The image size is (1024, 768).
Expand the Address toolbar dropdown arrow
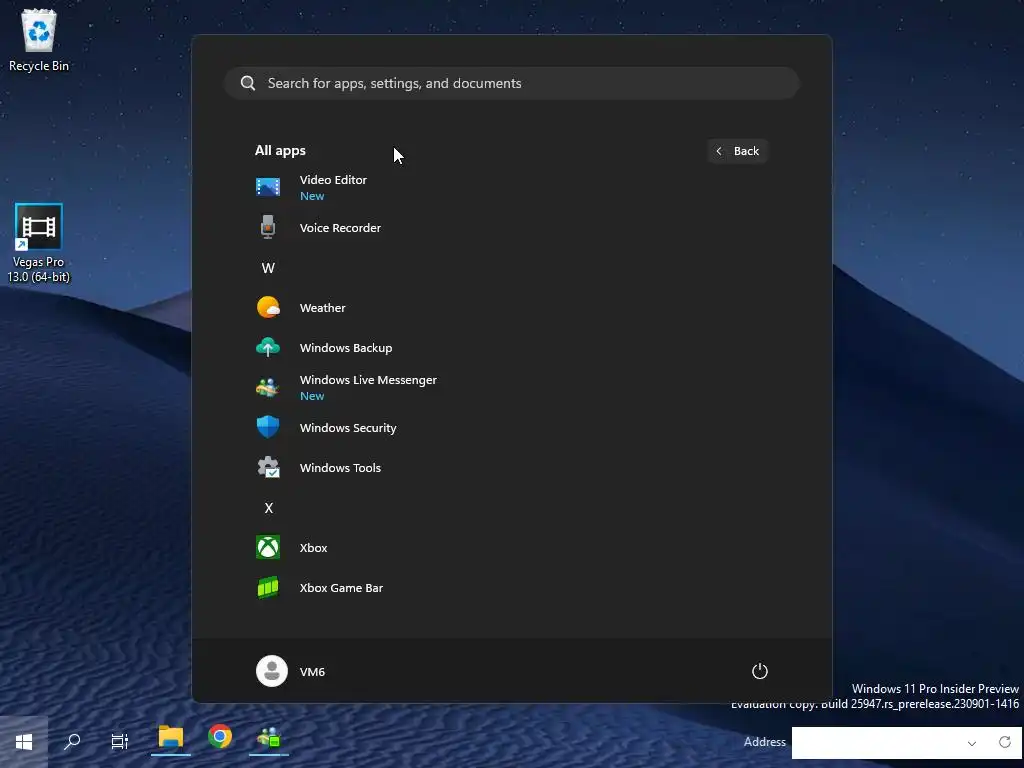[x=972, y=743]
